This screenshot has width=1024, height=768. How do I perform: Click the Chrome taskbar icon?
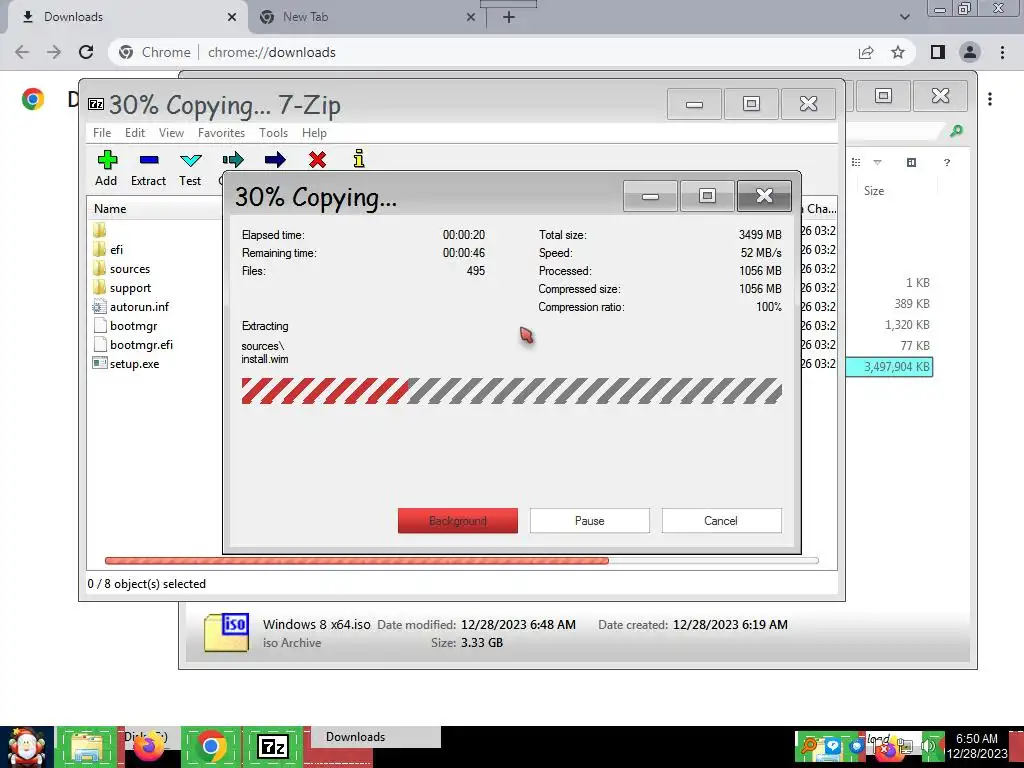tap(210, 747)
